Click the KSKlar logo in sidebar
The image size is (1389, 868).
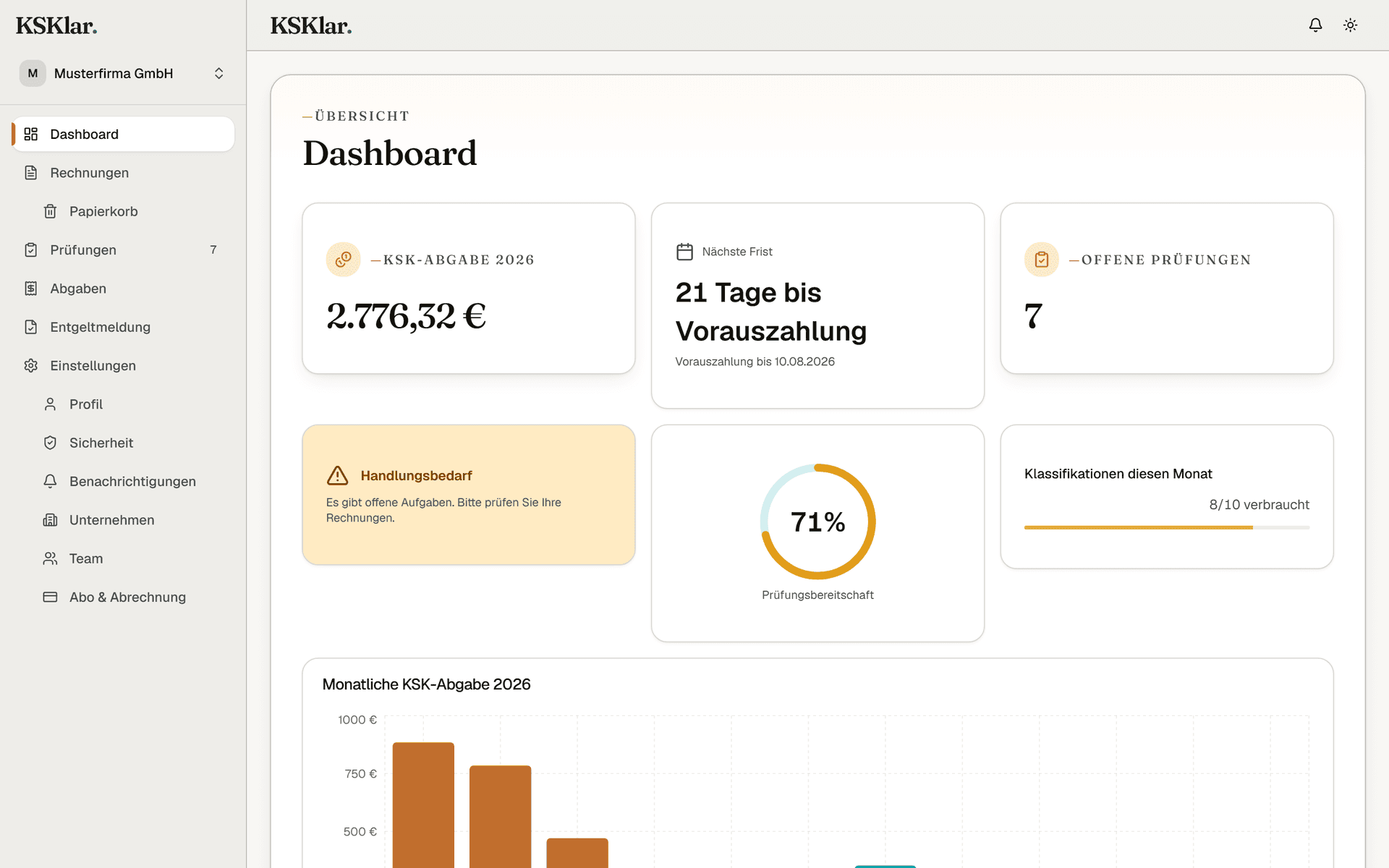(x=56, y=25)
